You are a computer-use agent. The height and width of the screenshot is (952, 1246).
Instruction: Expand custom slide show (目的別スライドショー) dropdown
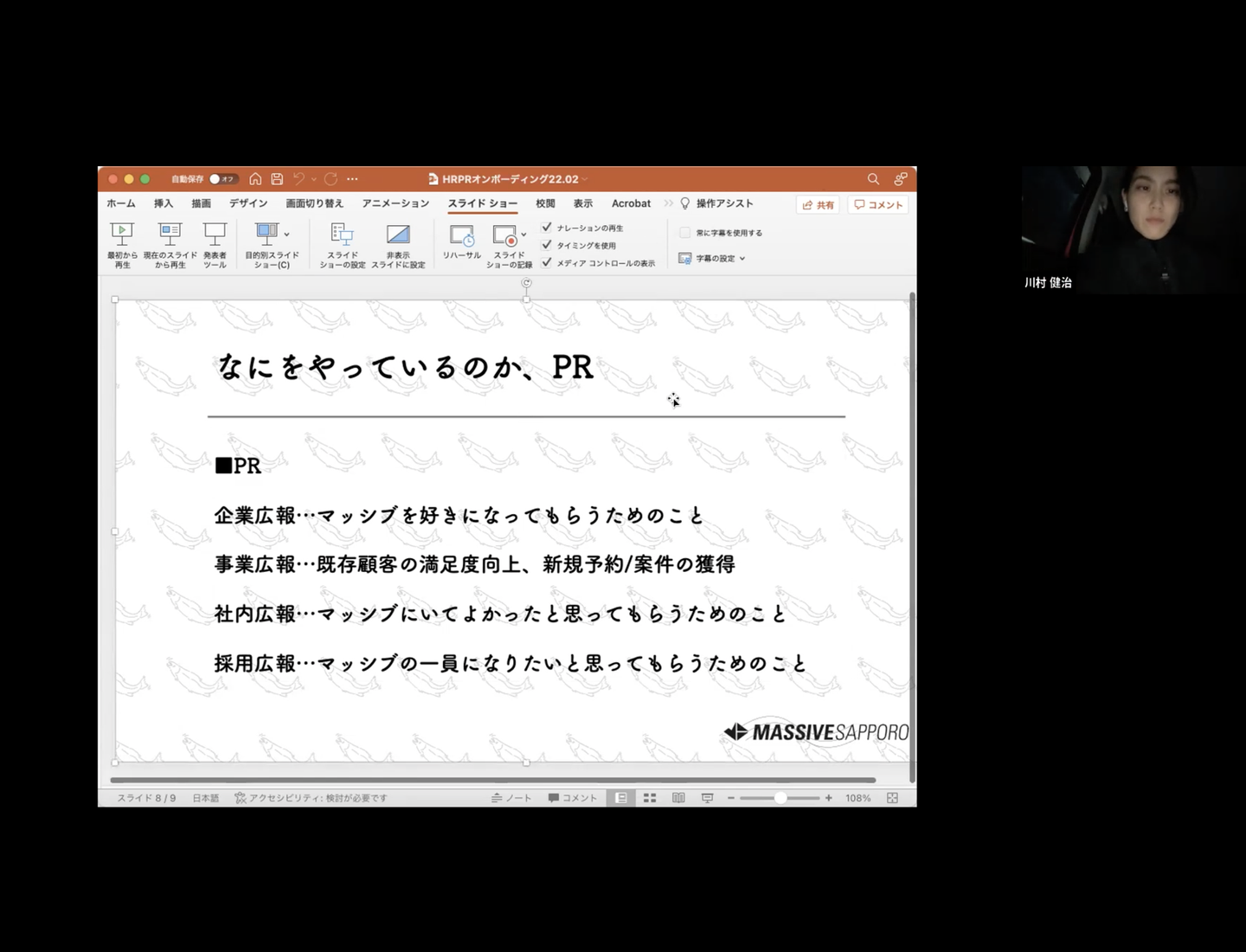tap(286, 235)
